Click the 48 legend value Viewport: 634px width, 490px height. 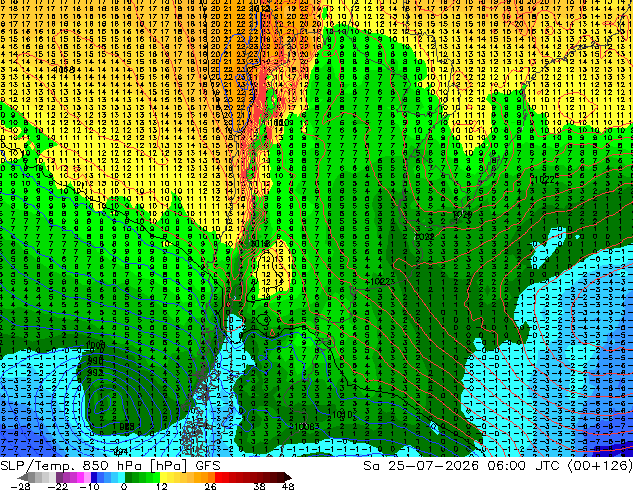288,486
